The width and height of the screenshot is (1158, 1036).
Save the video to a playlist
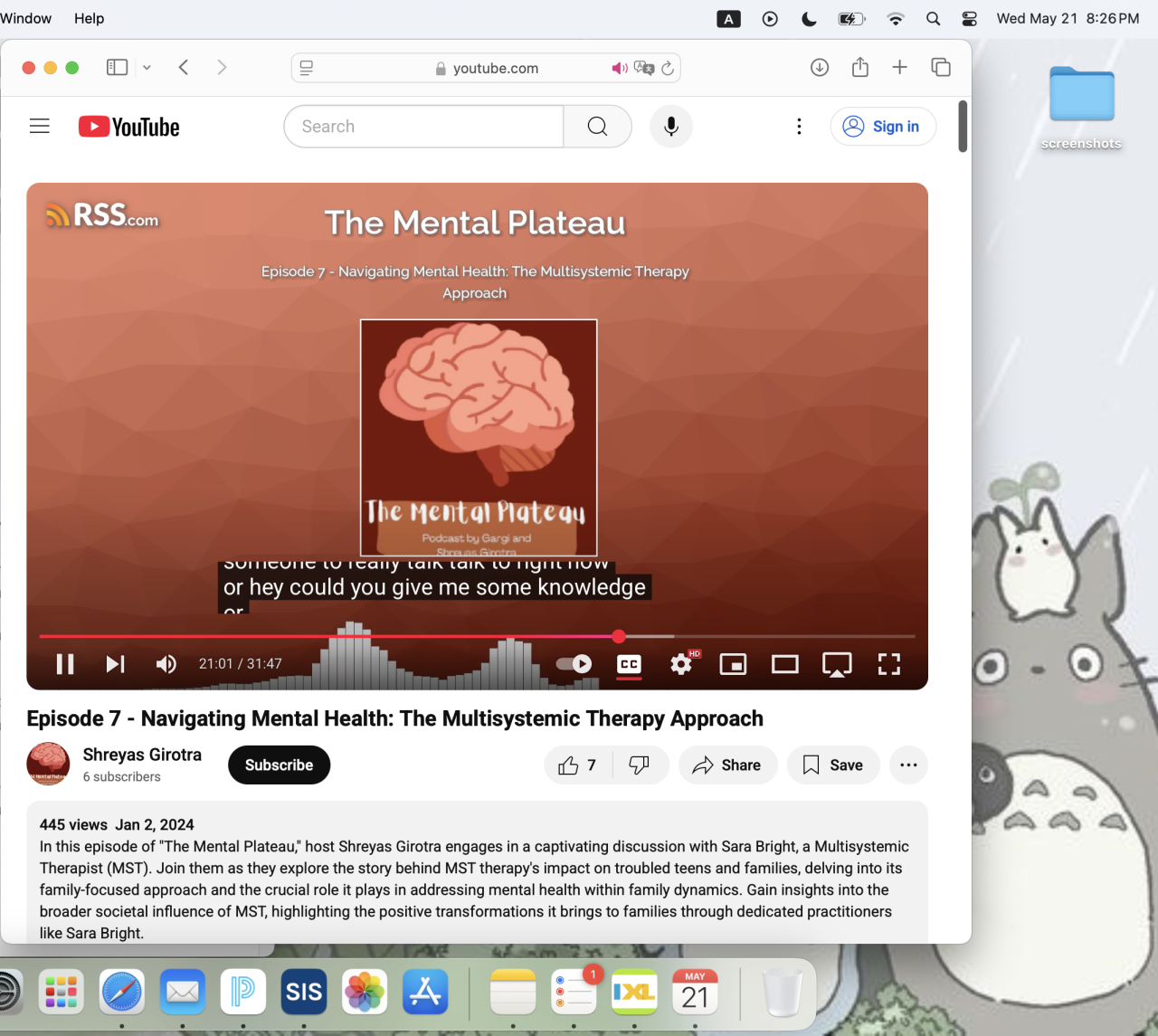click(x=833, y=765)
